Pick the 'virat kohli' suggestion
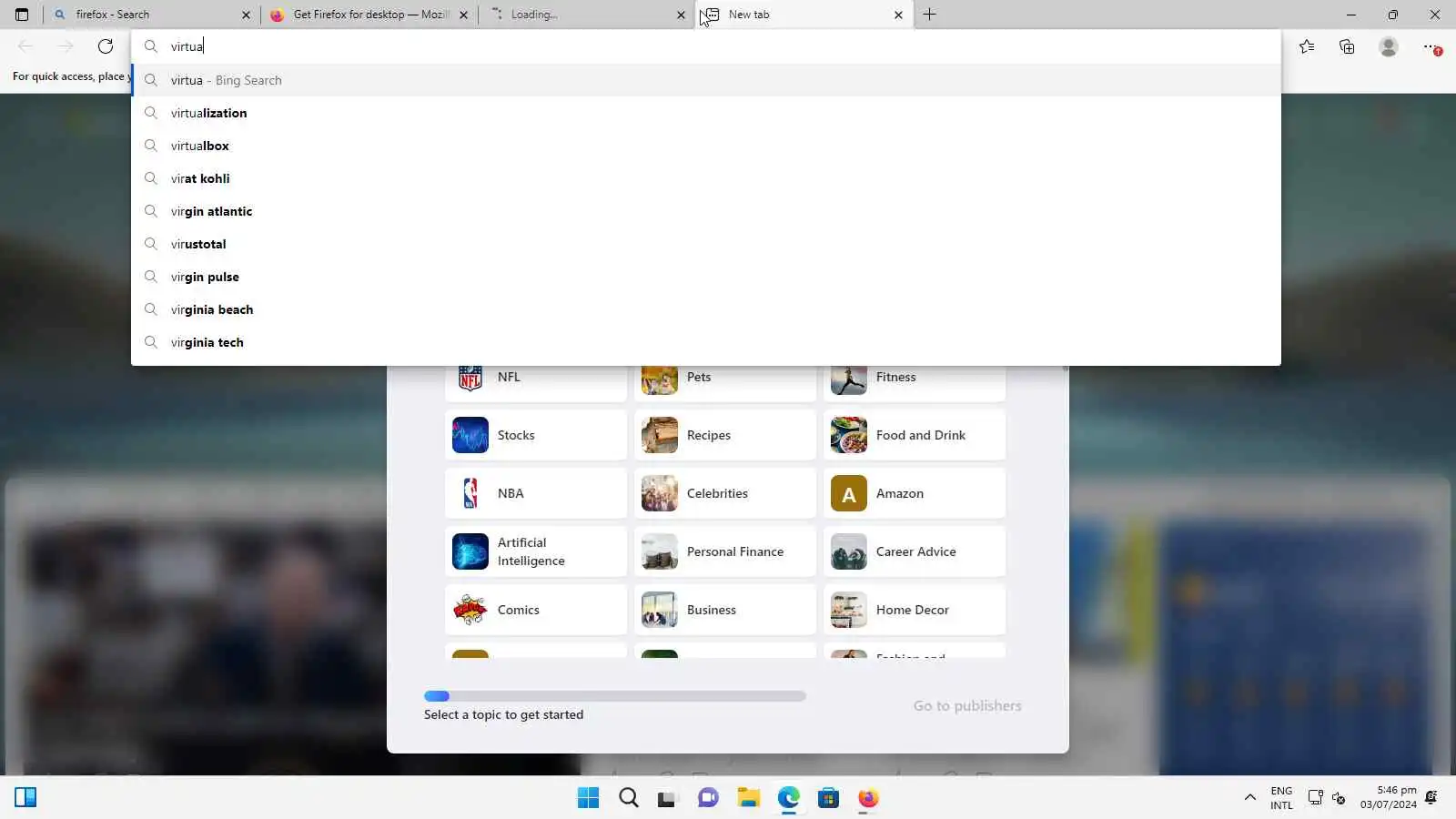 point(706,178)
